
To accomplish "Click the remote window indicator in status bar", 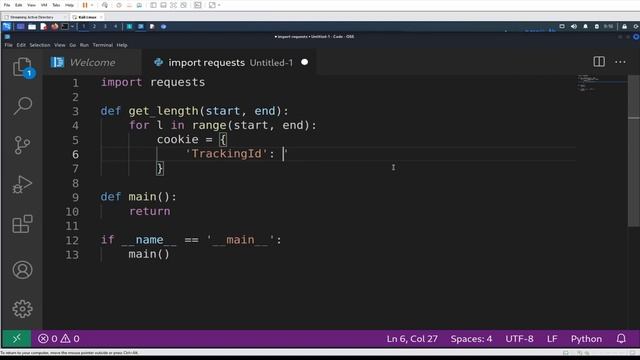I will [x=16, y=338].
